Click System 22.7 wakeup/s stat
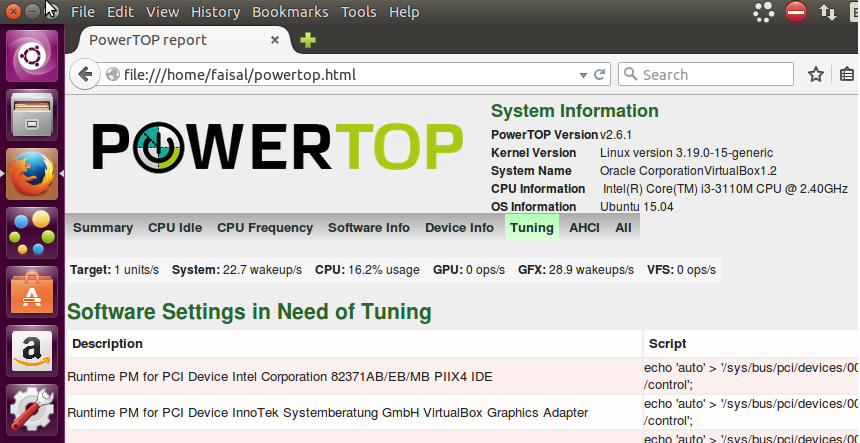The height and width of the screenshot is (443, 860). click(237, 270)
